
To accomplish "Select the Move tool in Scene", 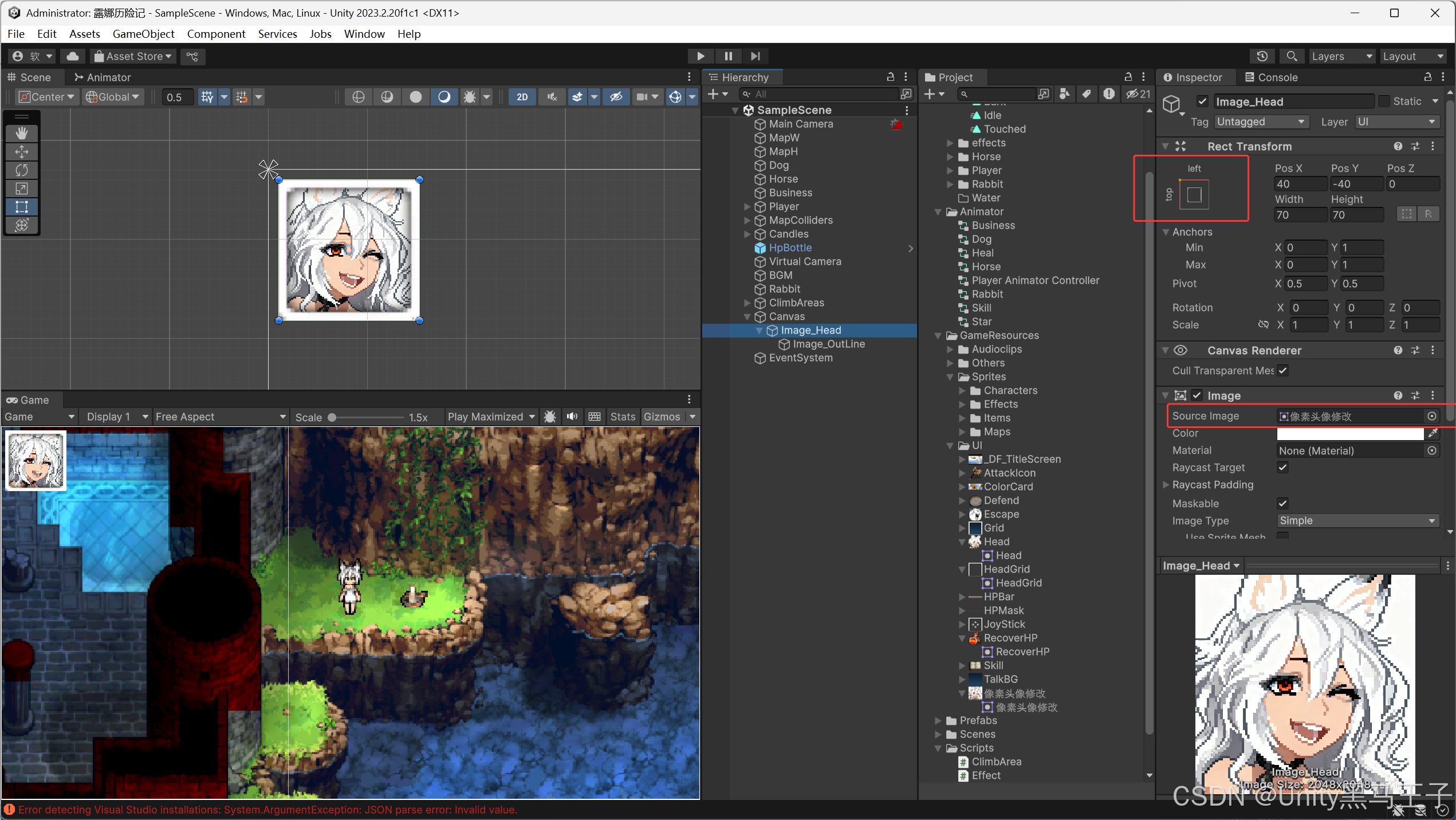I will (22, 152).
